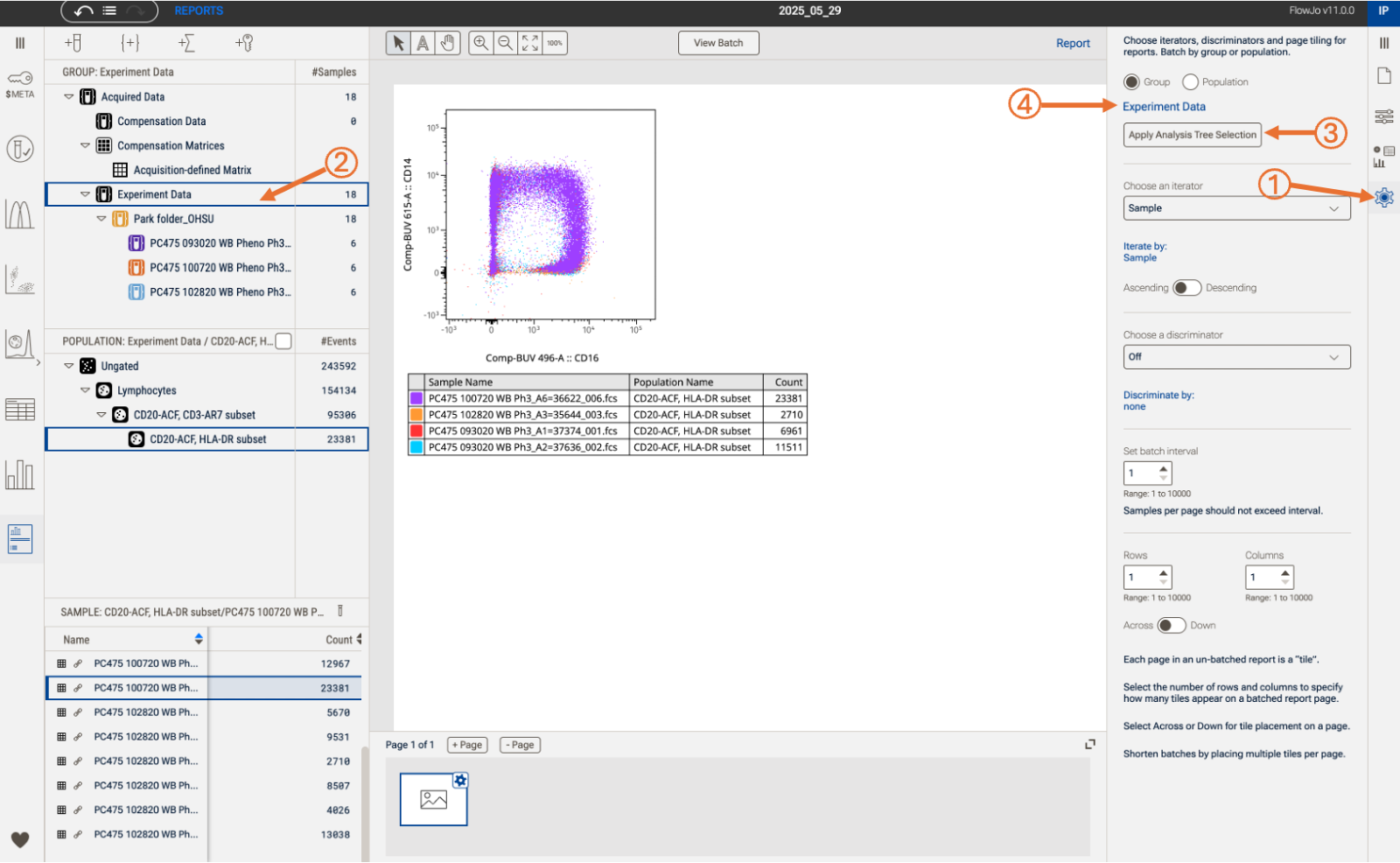Click Apply Analysis Tree Selection button

point(1192,135)
